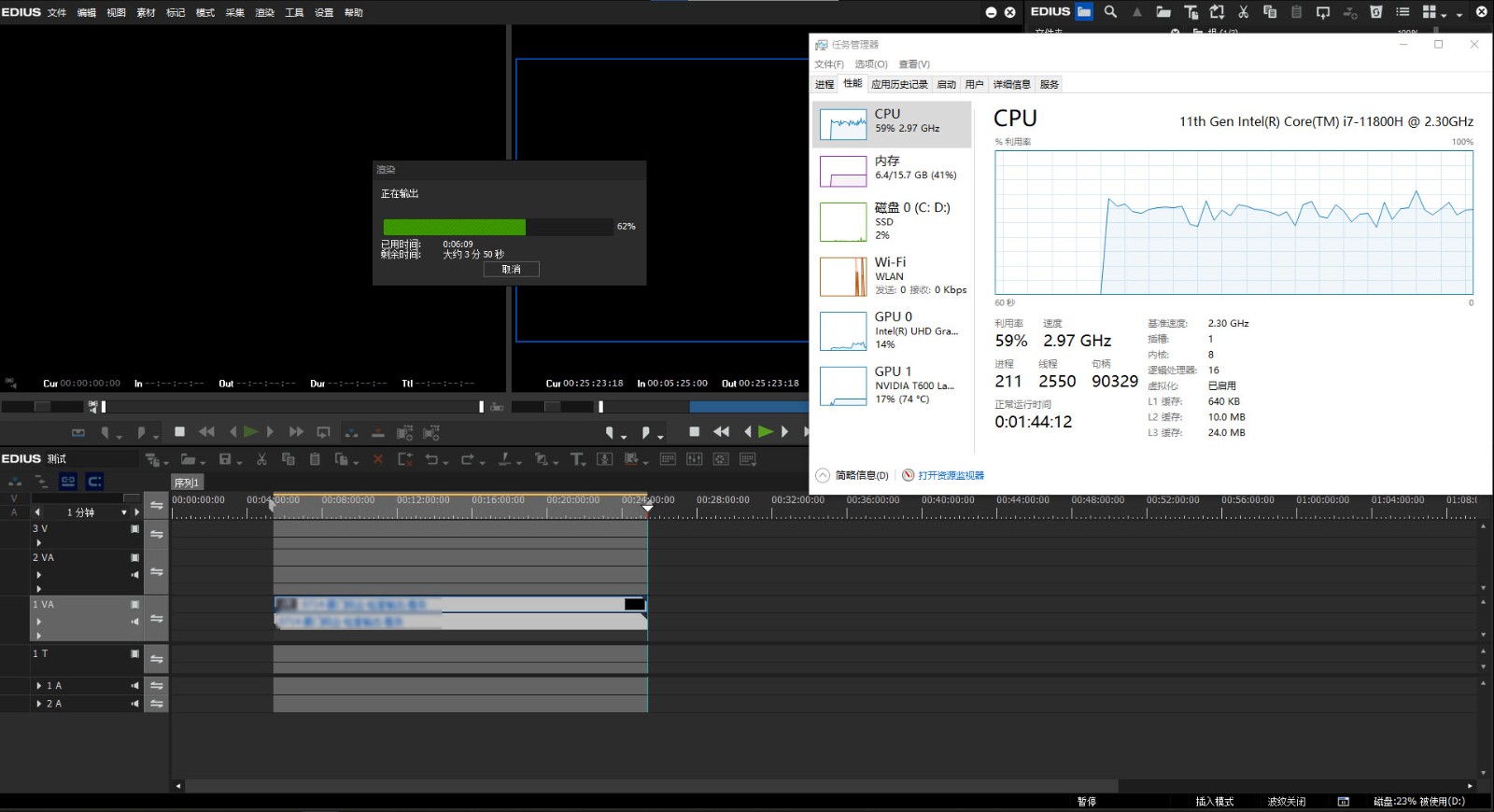This screenshot has width=1494, height=812.
Task: Expand track 2 A
Action: (38, 704)
